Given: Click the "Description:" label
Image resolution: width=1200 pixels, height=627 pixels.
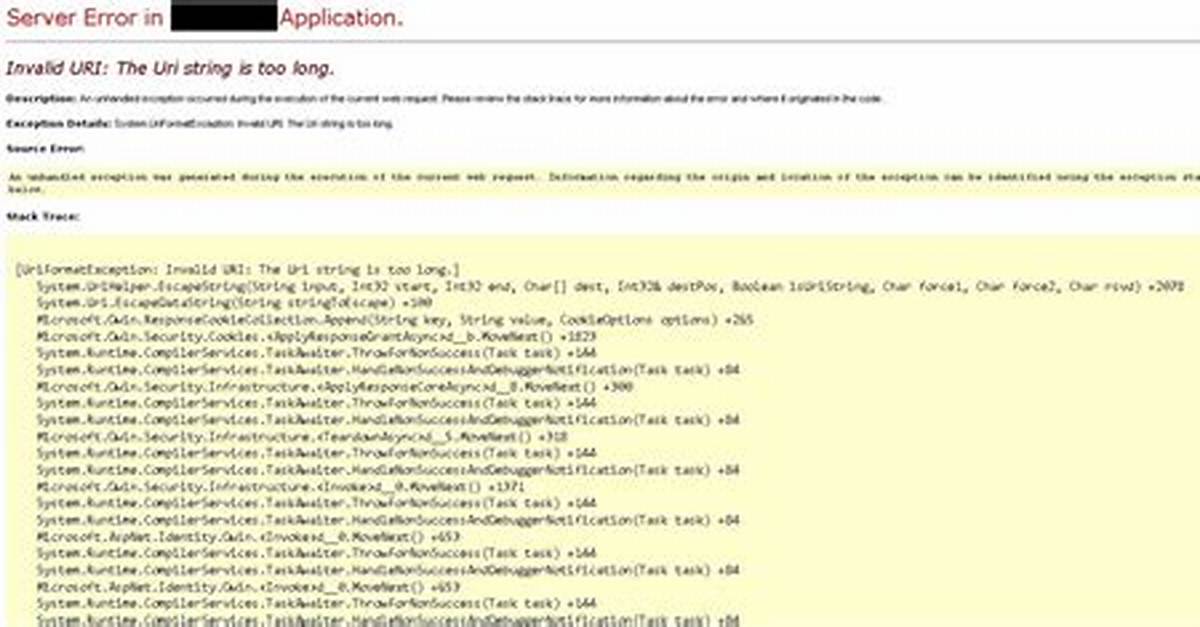Looking at the screenshot, I should [x=41, y=99].
